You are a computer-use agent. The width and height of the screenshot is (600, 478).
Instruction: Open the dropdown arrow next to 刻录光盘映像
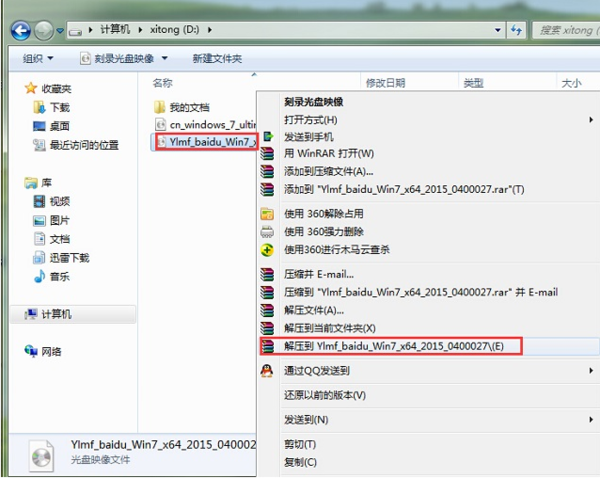pos(165,59)
